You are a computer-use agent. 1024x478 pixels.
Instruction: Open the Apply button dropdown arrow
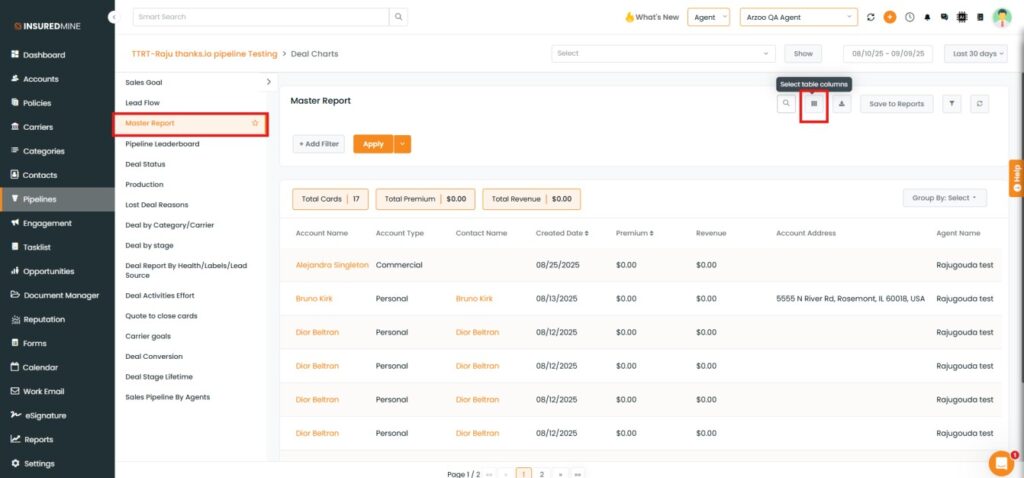[x=402, y=144]
